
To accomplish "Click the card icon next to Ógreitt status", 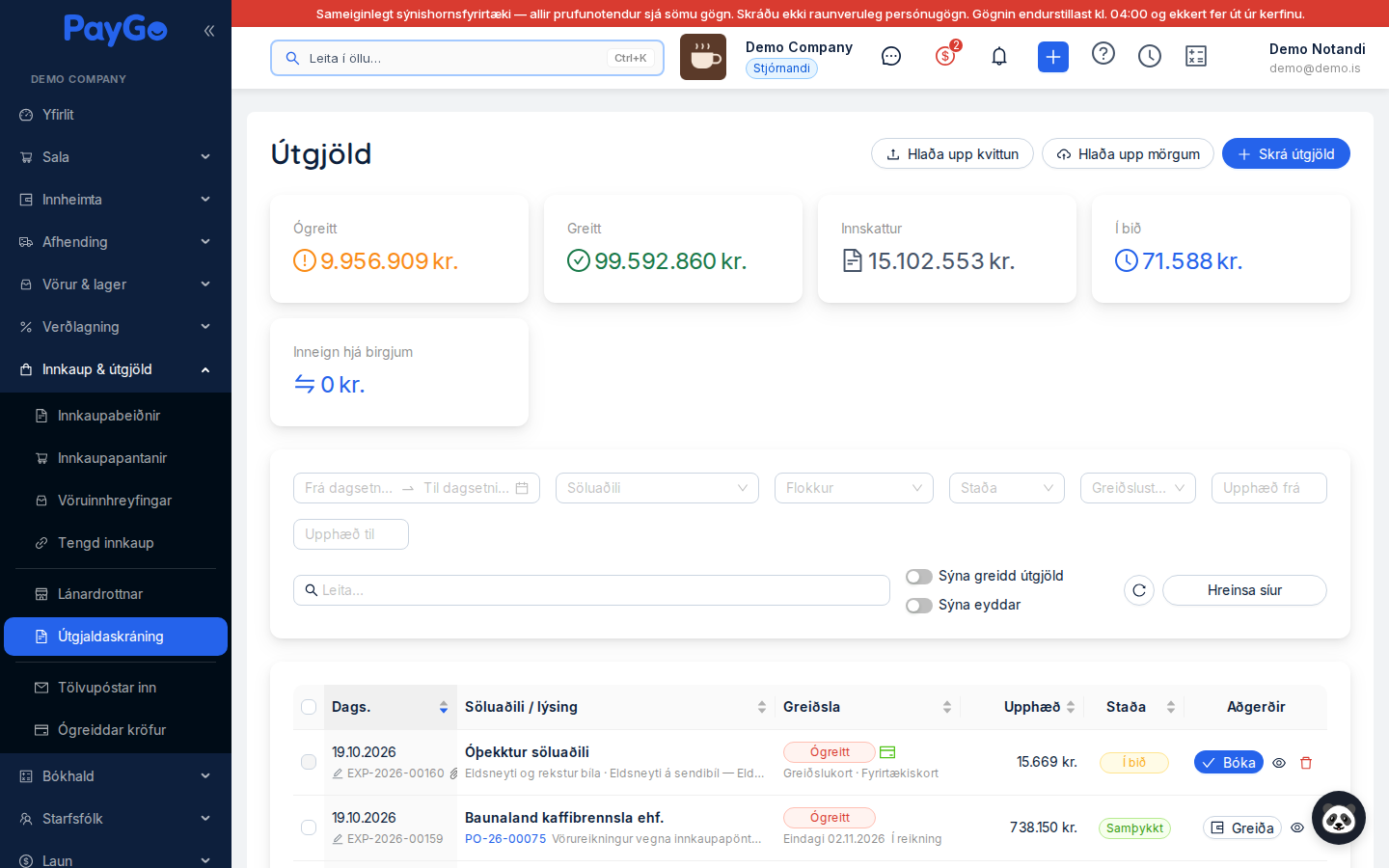I will click(887, 752).
